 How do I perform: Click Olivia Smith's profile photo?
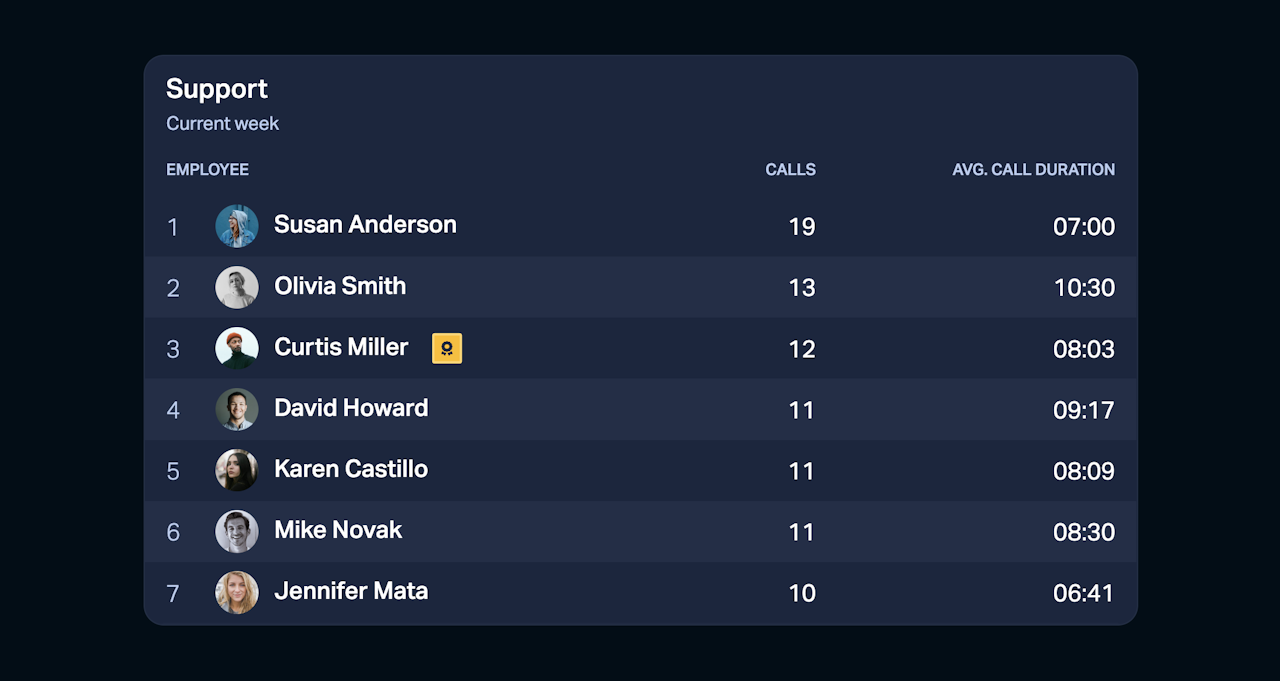(x=237, y=287)
